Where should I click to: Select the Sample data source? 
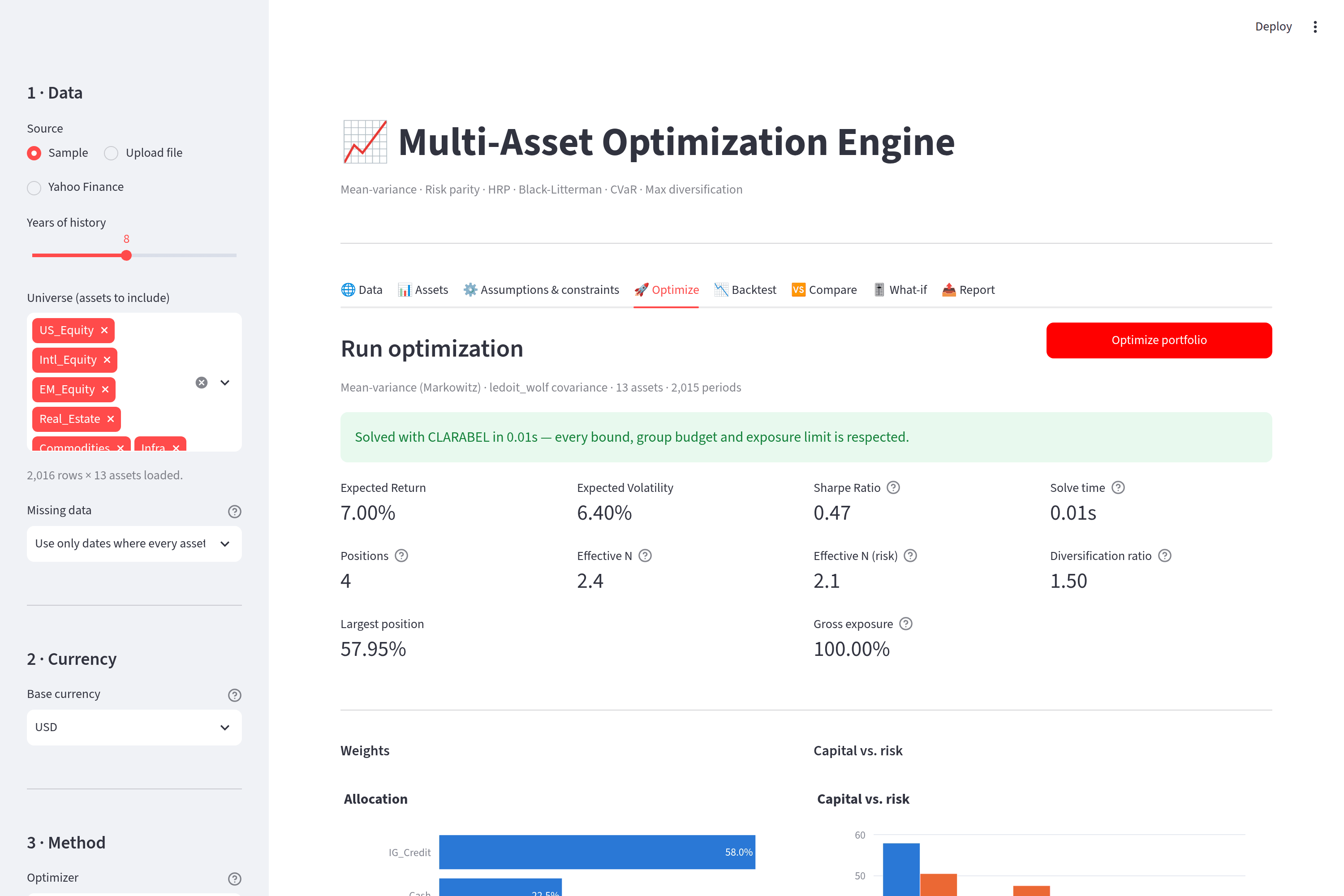(58, 153)
